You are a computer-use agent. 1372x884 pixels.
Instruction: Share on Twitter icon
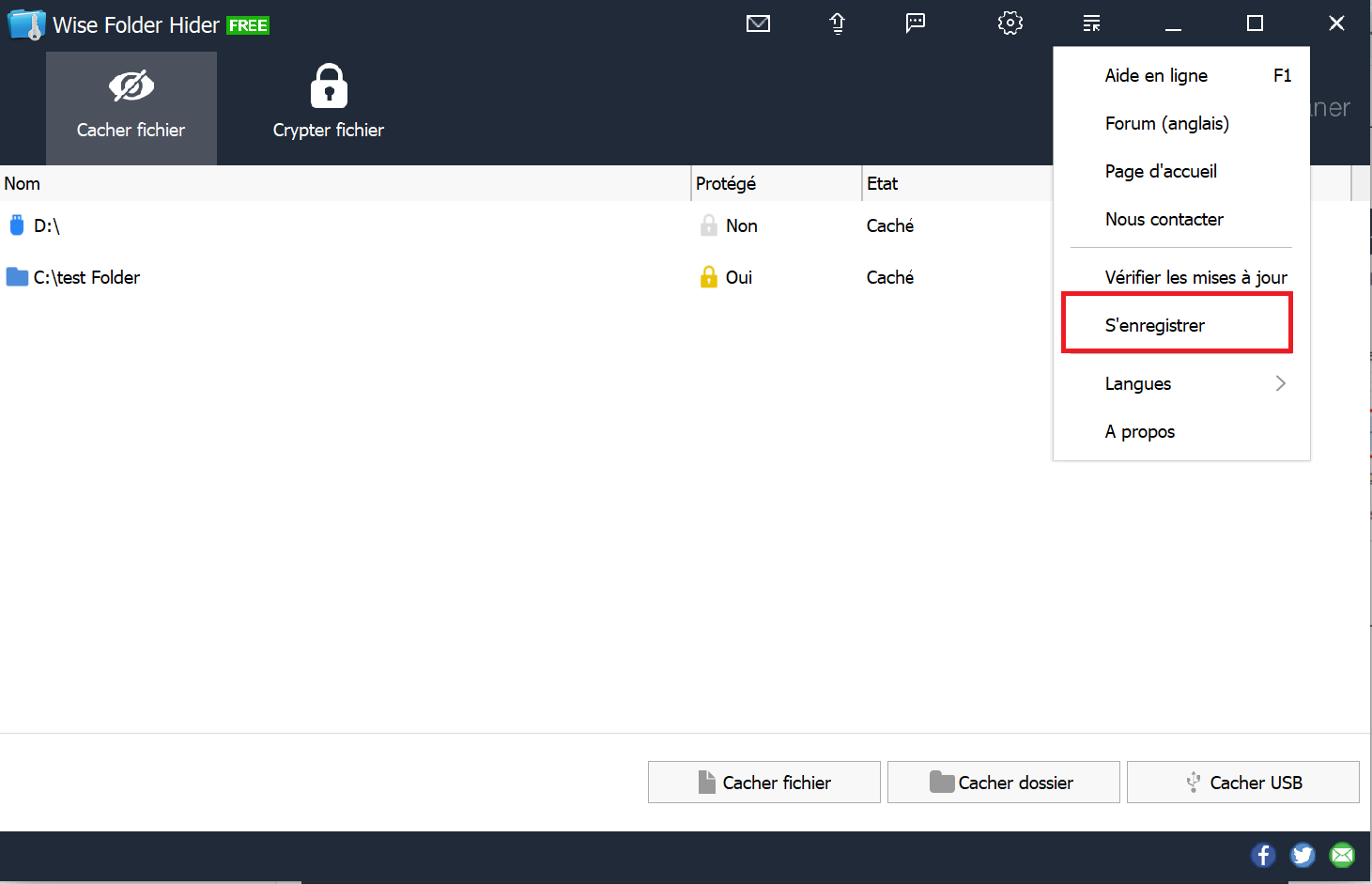point(1303,855)
